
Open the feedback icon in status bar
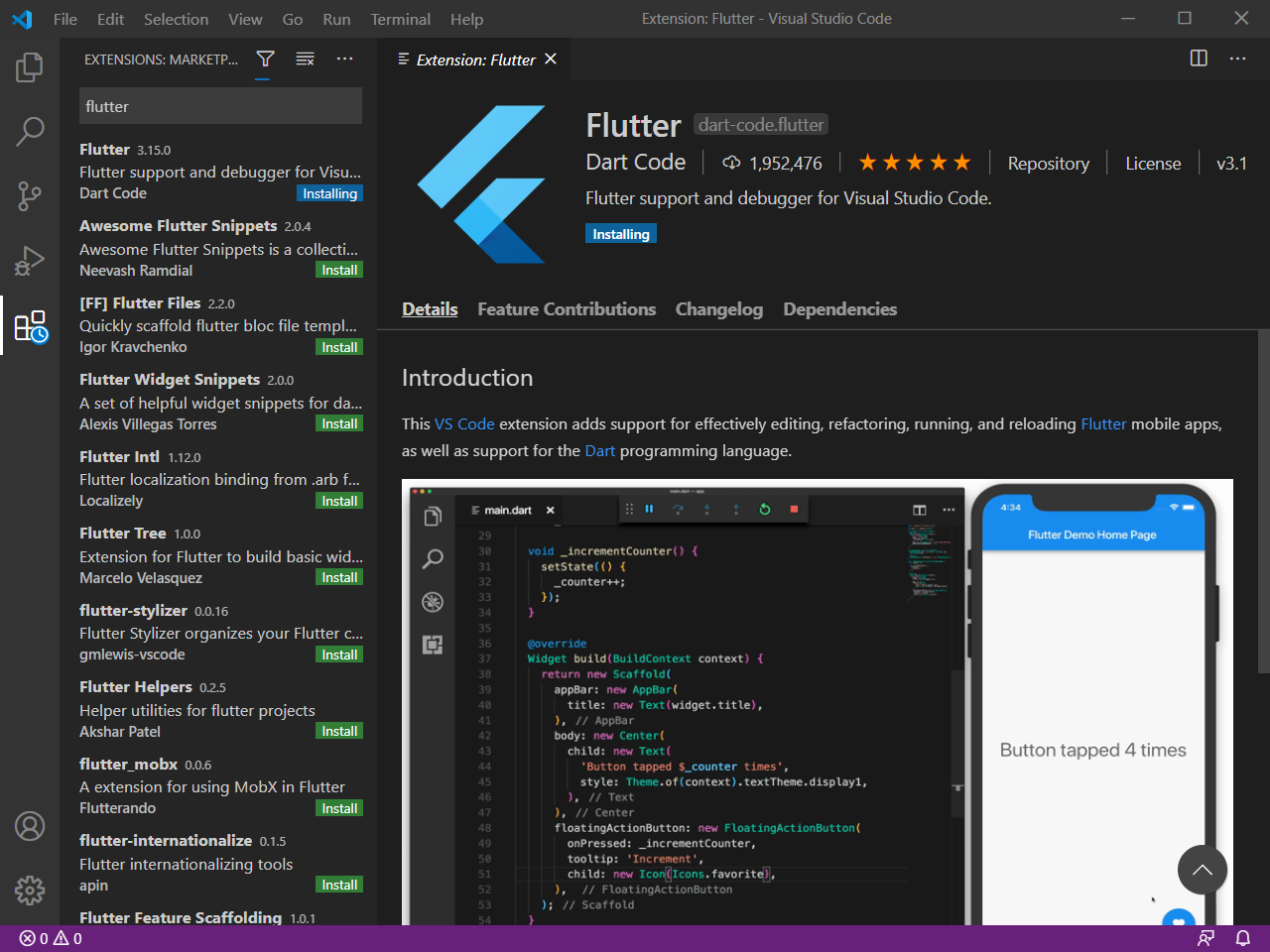click(x=1206, y=938)
